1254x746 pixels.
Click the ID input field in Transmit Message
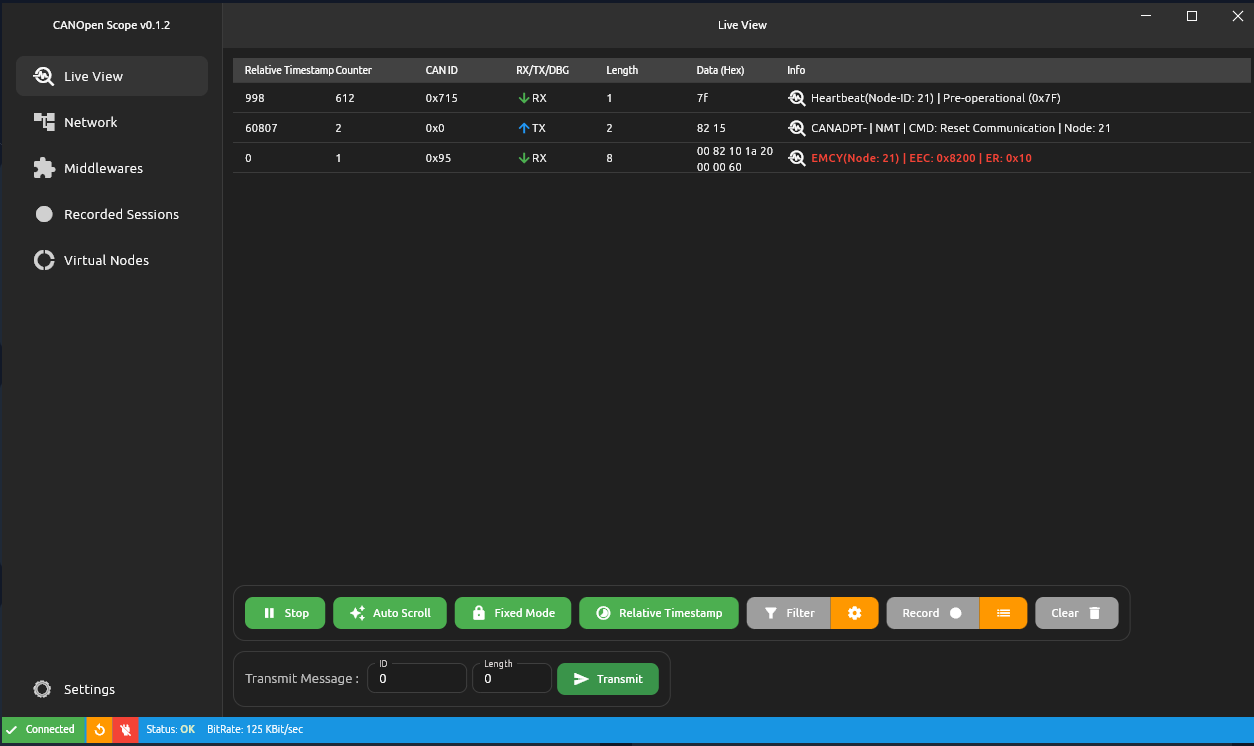tap(416, 678)
